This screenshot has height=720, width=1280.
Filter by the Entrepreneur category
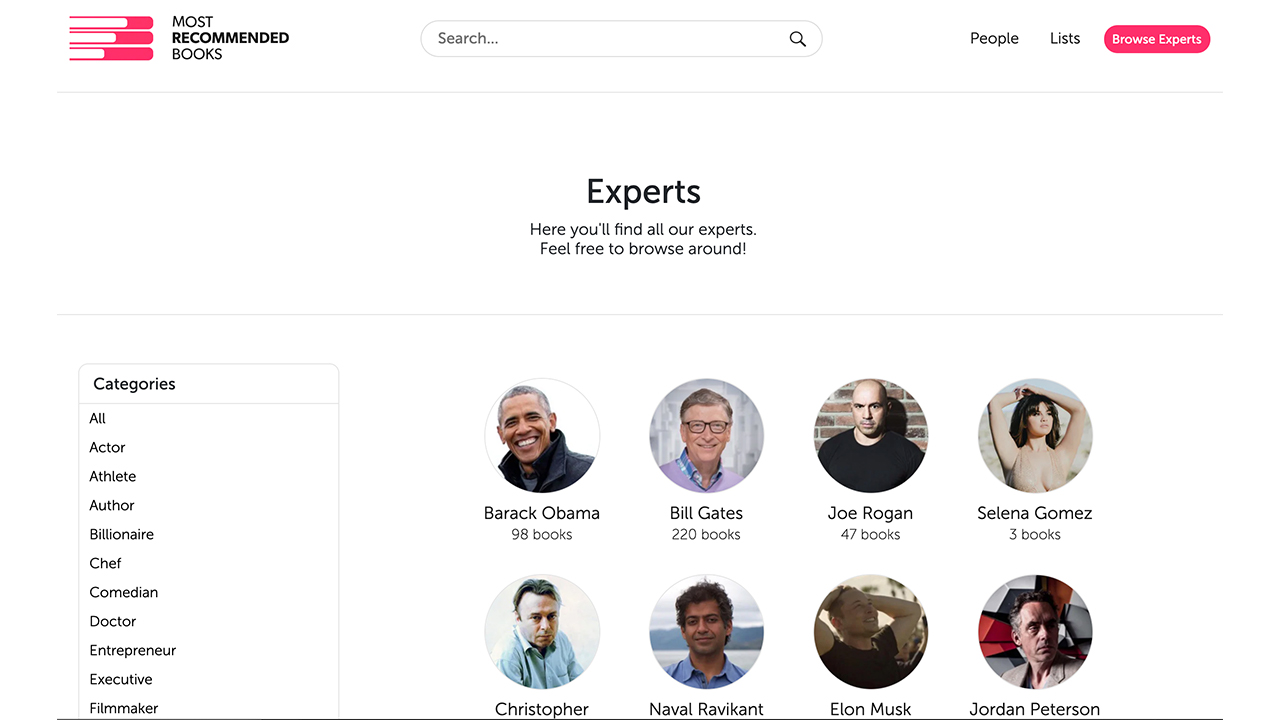[133, 650]
